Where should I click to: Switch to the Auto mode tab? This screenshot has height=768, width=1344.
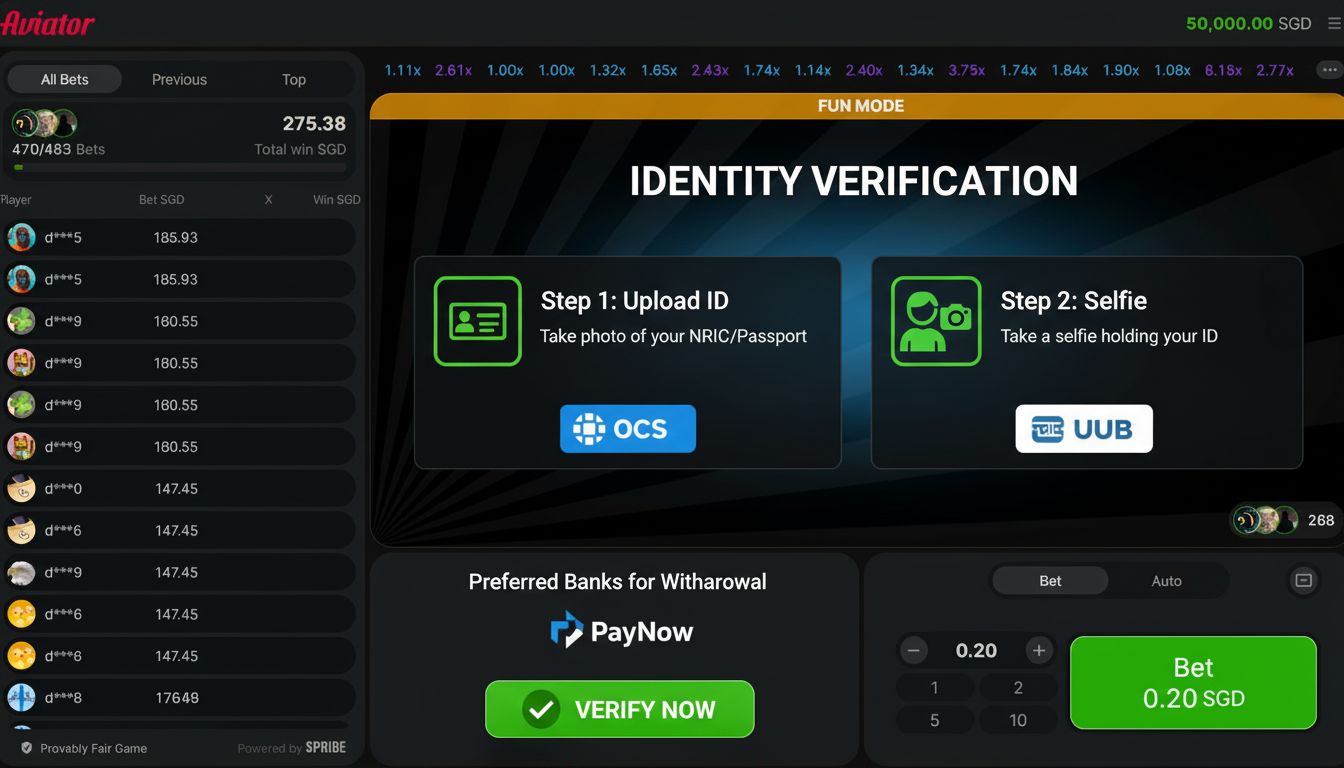pos(1167,581)
